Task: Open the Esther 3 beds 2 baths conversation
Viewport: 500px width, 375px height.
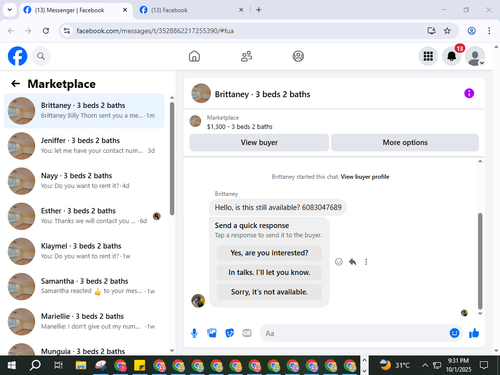Action: (84, 216)
